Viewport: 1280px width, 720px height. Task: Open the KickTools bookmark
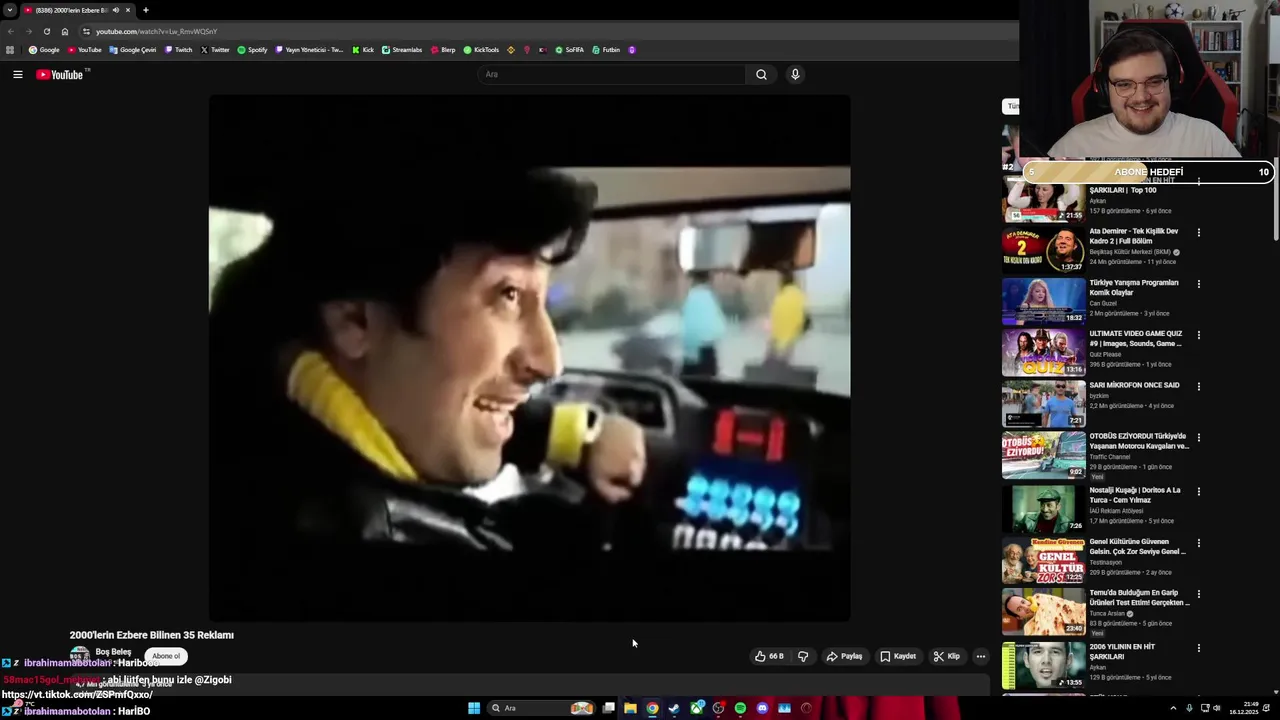481,50
